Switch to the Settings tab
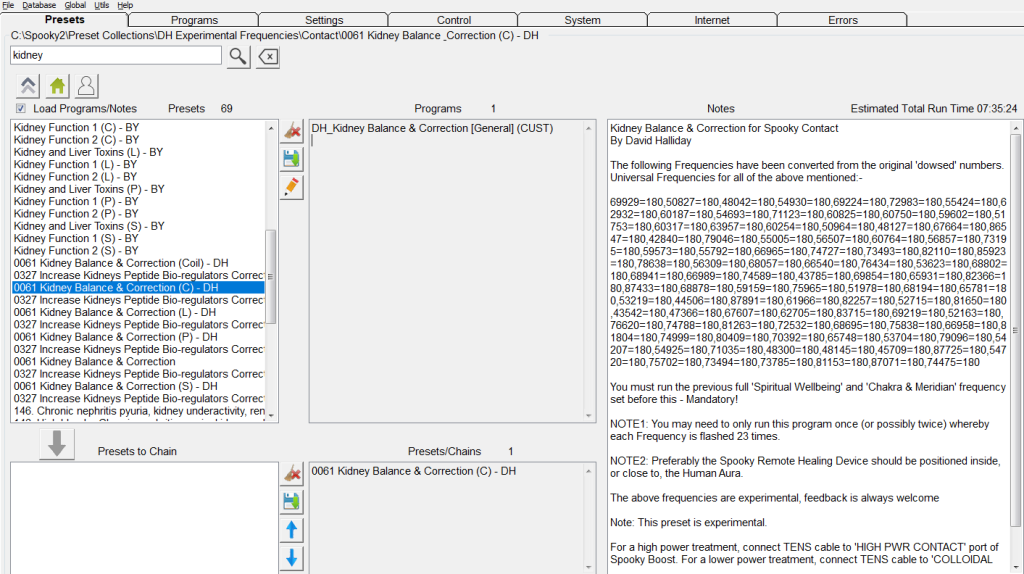 point(323,20)
